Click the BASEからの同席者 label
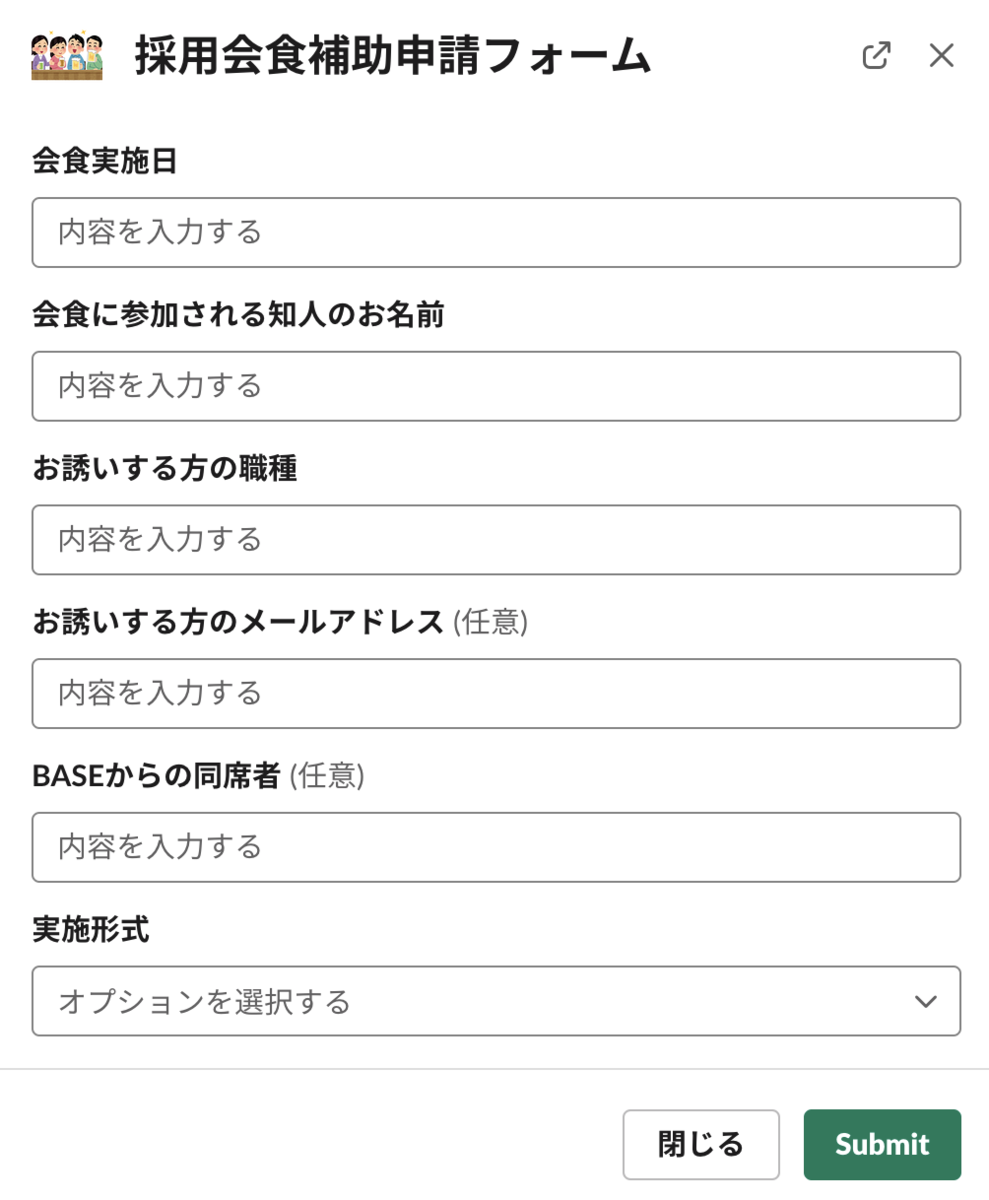 pyautogui.click(x=156, y=776)
